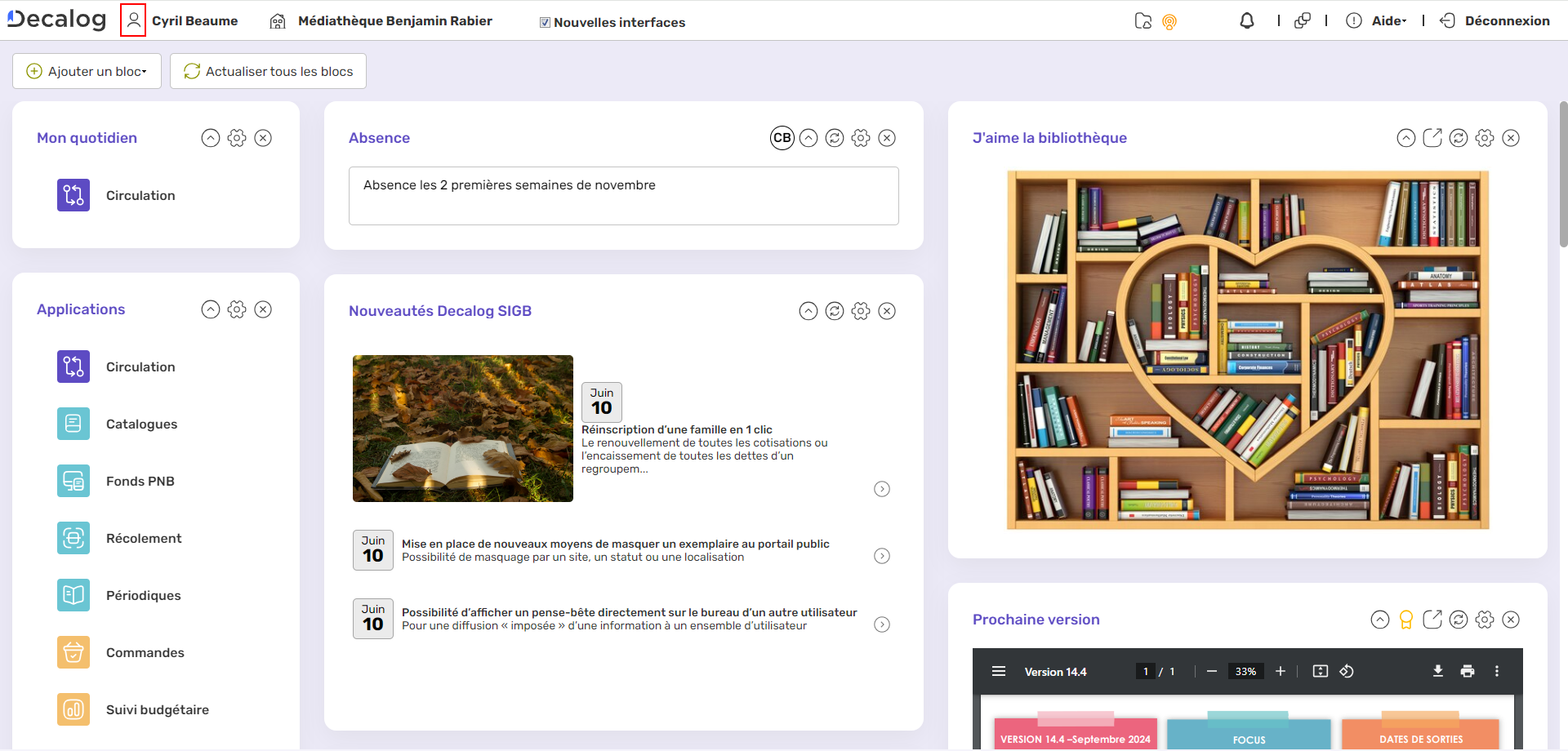Screen dimensions: 1568x751
Task: Click the fit-to-page button in PDF viewer
Action: point(1320,671)
